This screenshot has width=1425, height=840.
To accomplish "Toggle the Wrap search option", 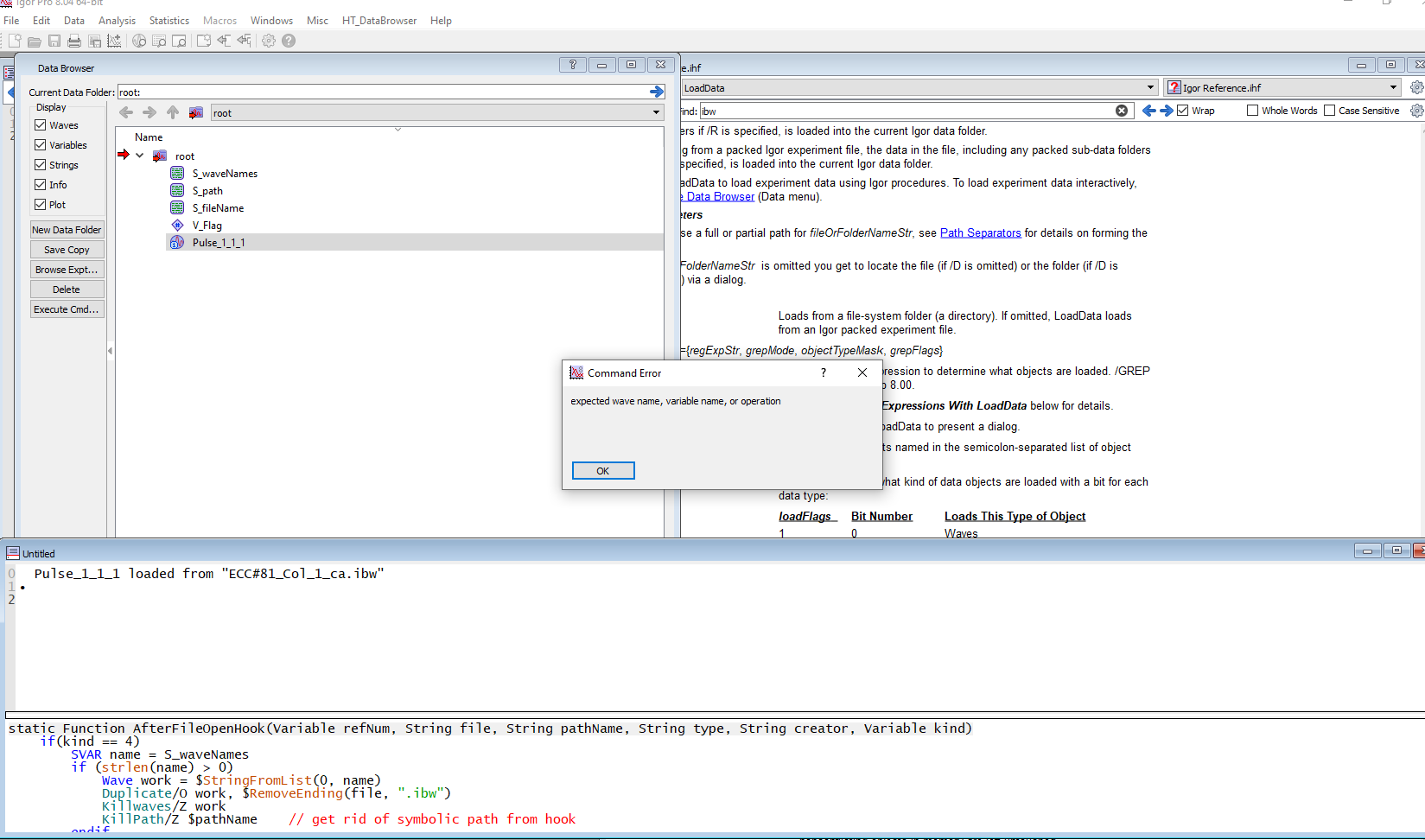I will coord(1181,110).
